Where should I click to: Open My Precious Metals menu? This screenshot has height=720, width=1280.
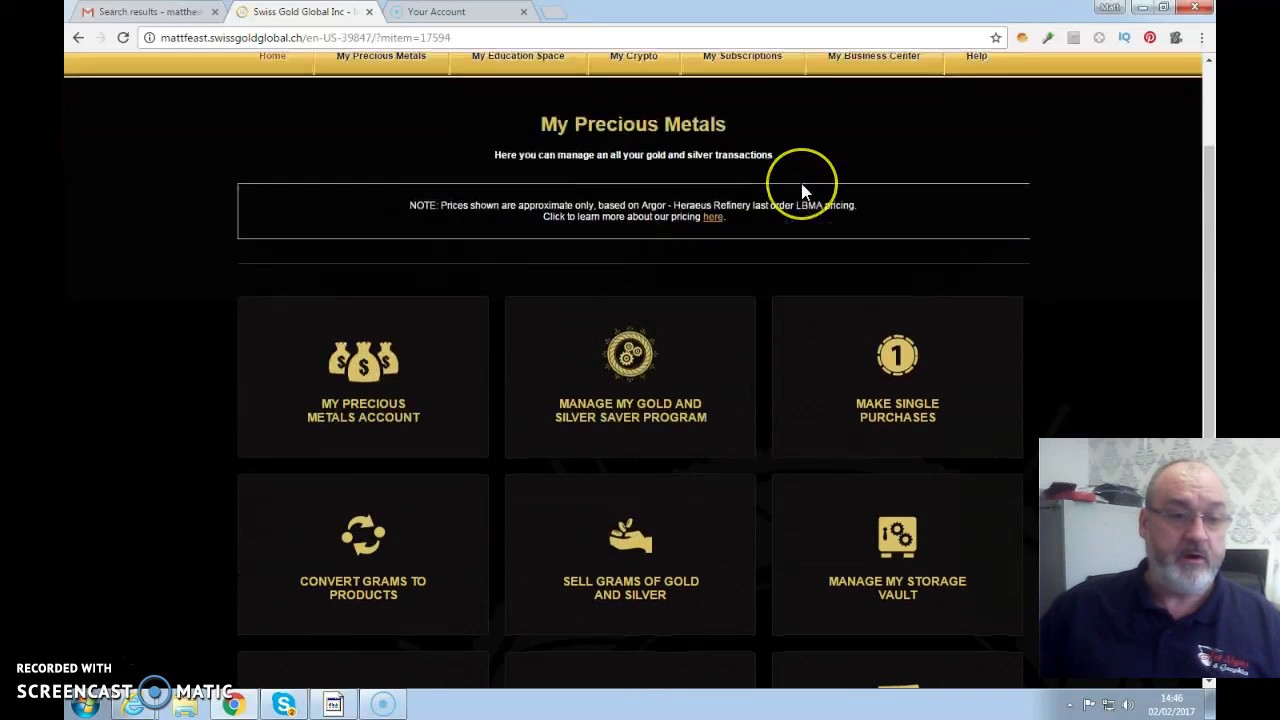tap(381, 56)
